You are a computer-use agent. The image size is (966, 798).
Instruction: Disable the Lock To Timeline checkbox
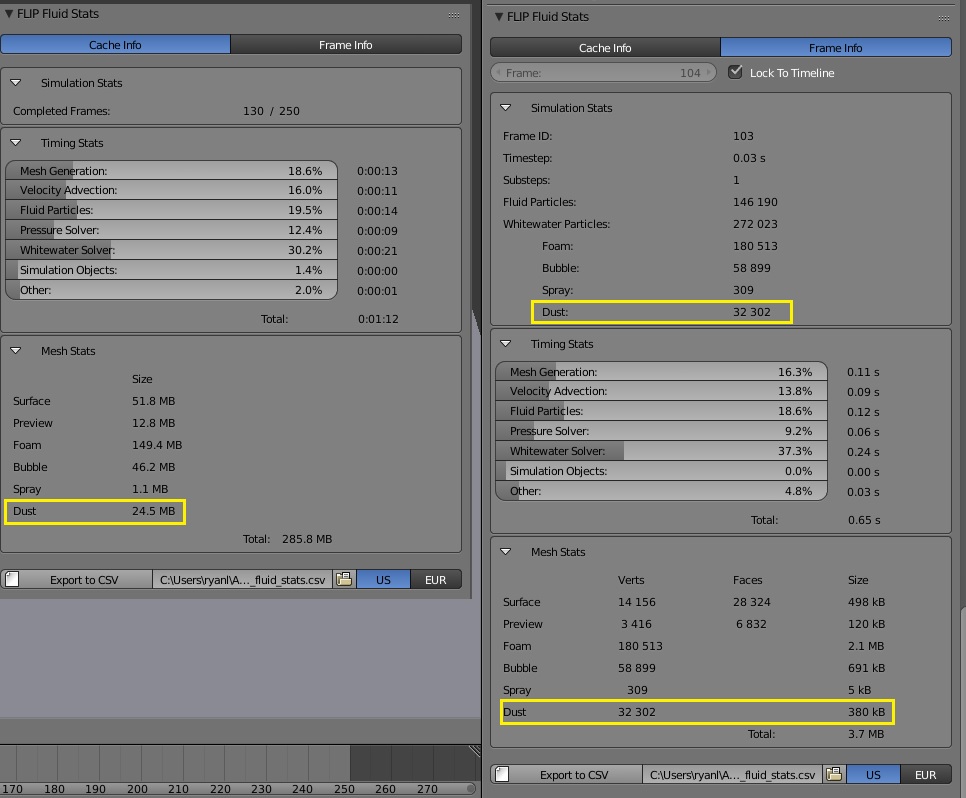coord(737,72)
